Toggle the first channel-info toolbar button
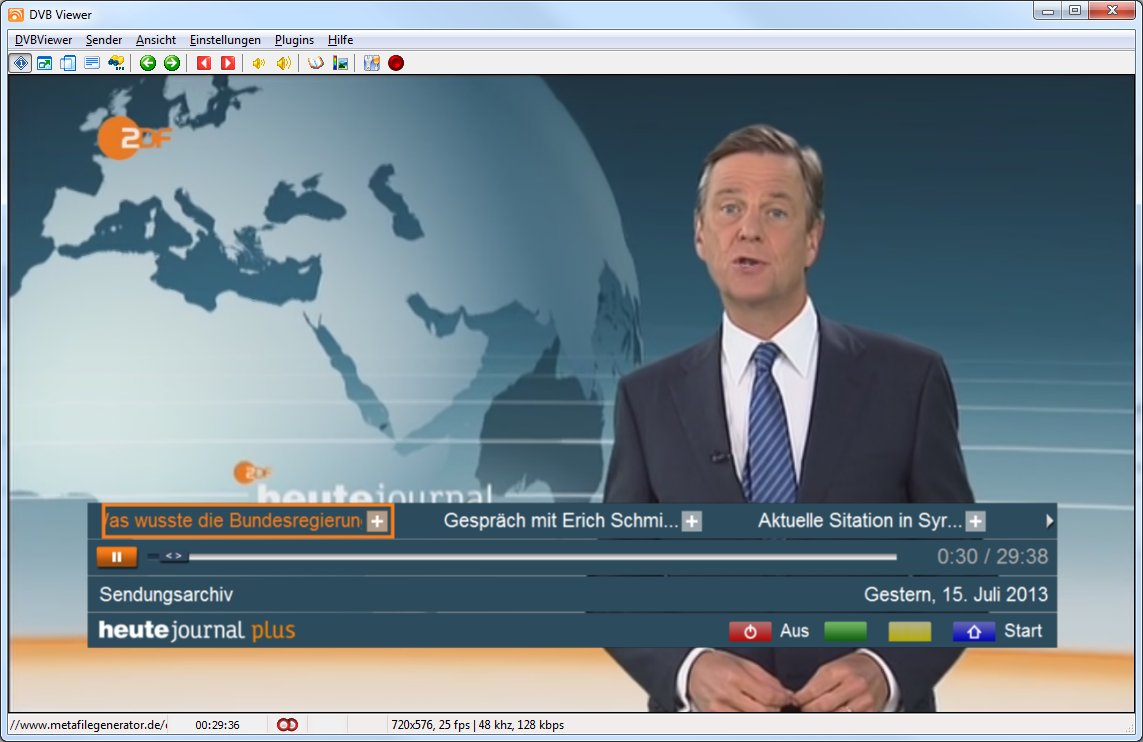1143x742 pixels. (20, 63)
